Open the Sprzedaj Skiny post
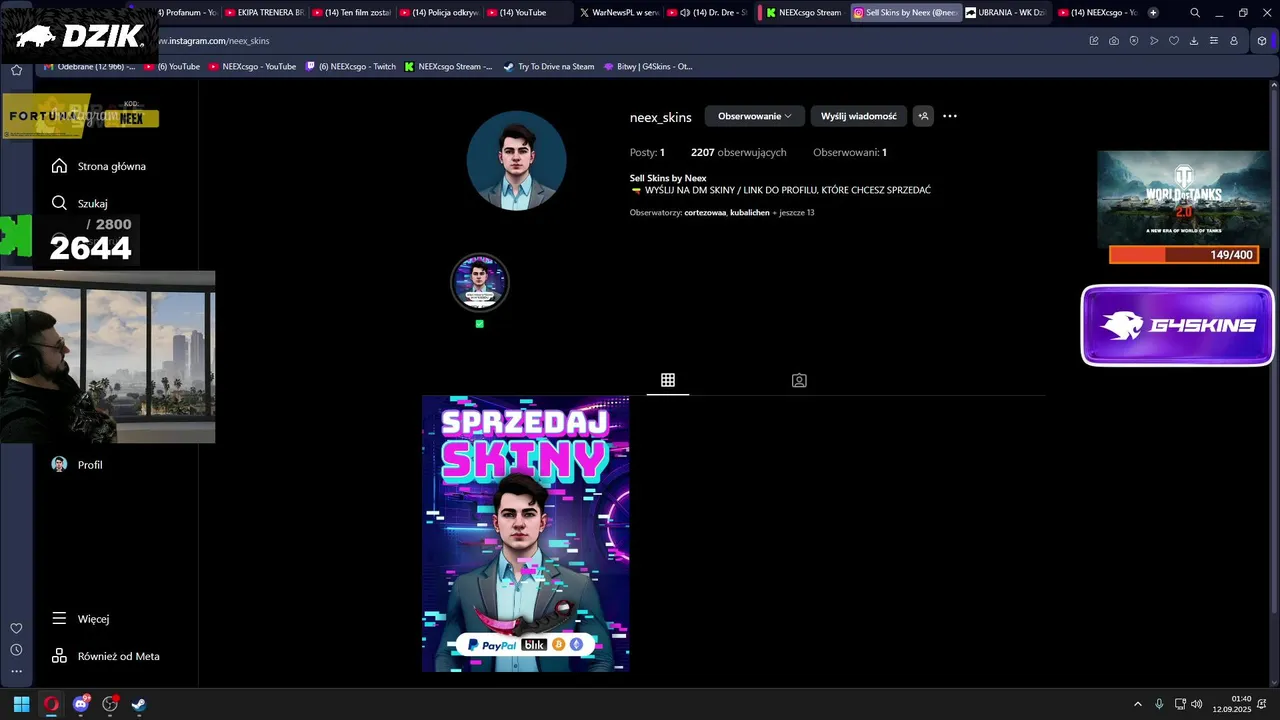Image resolution: width=1280 pixels, height=720 pixels. (525, 534)
